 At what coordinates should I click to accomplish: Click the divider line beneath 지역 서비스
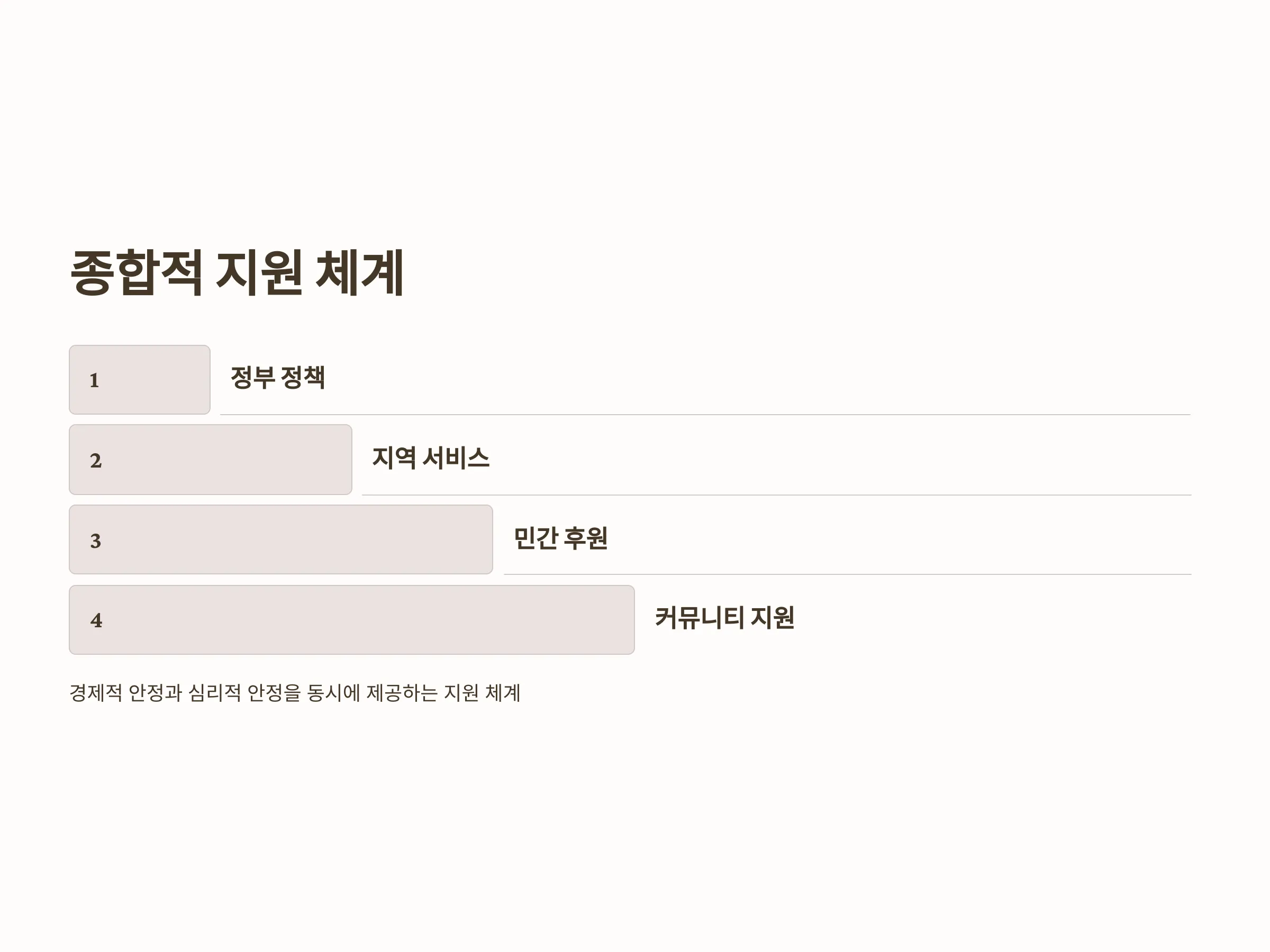point(776,495)
